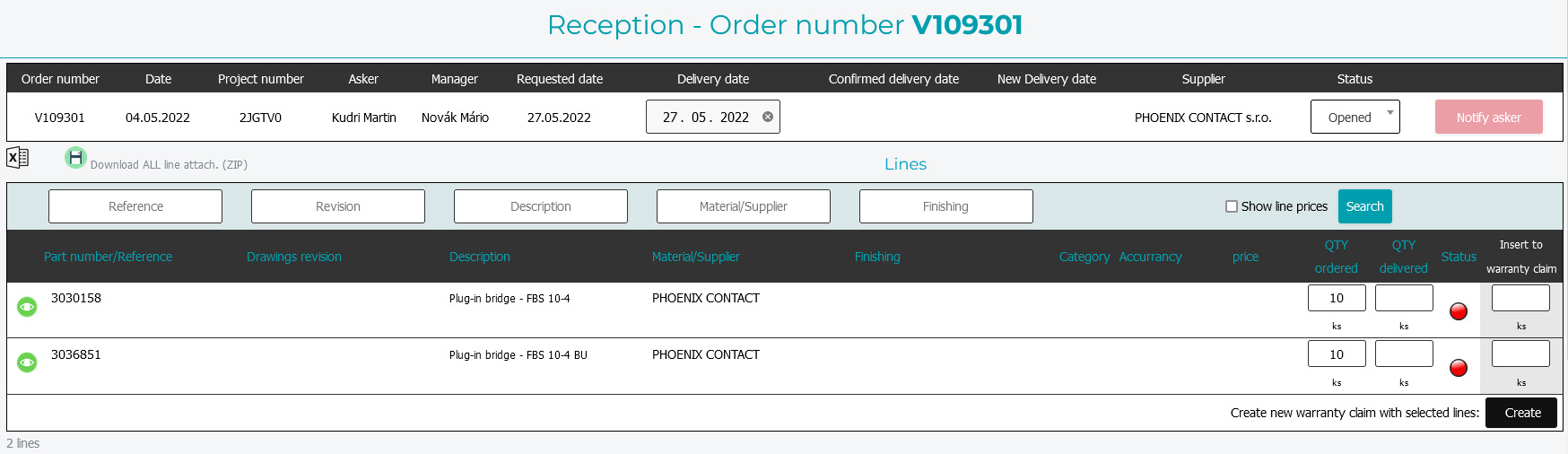Focus the Reference filter field
Image resolution: width=1568 pixels, height=454 pixels.
coord(135,206)
